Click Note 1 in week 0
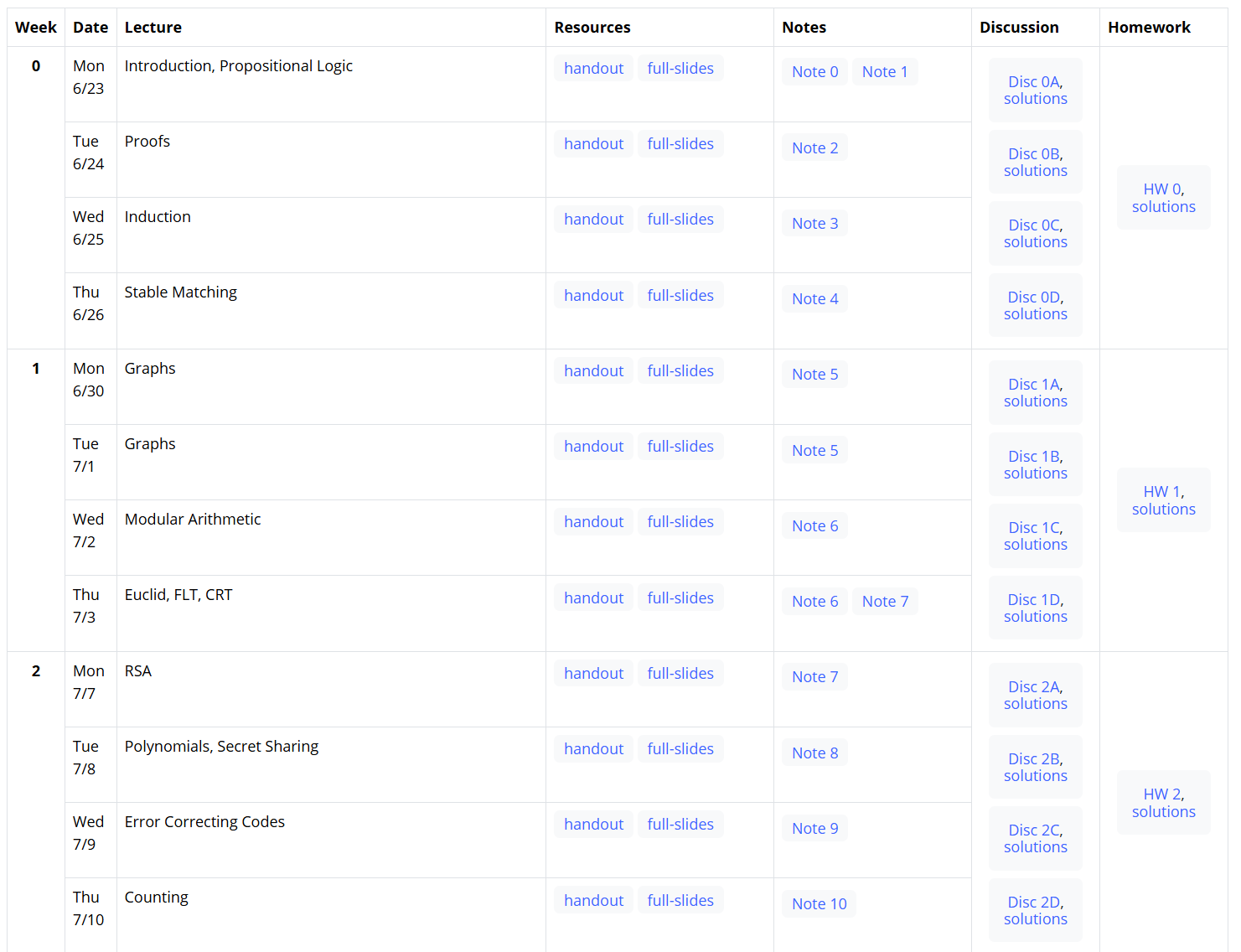 tap(884, 72)
